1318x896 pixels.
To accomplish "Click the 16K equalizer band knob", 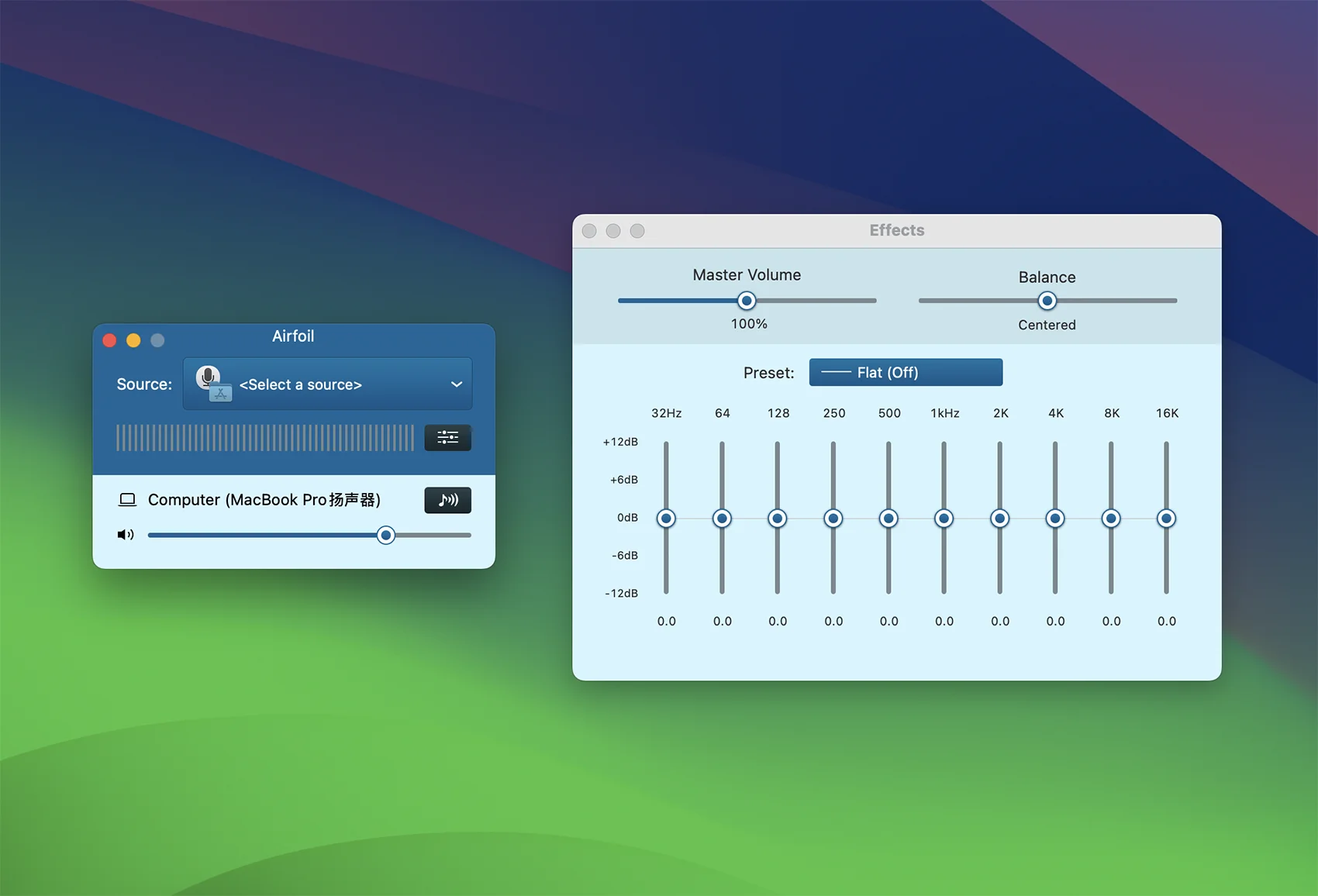I will click(1166, 519).
